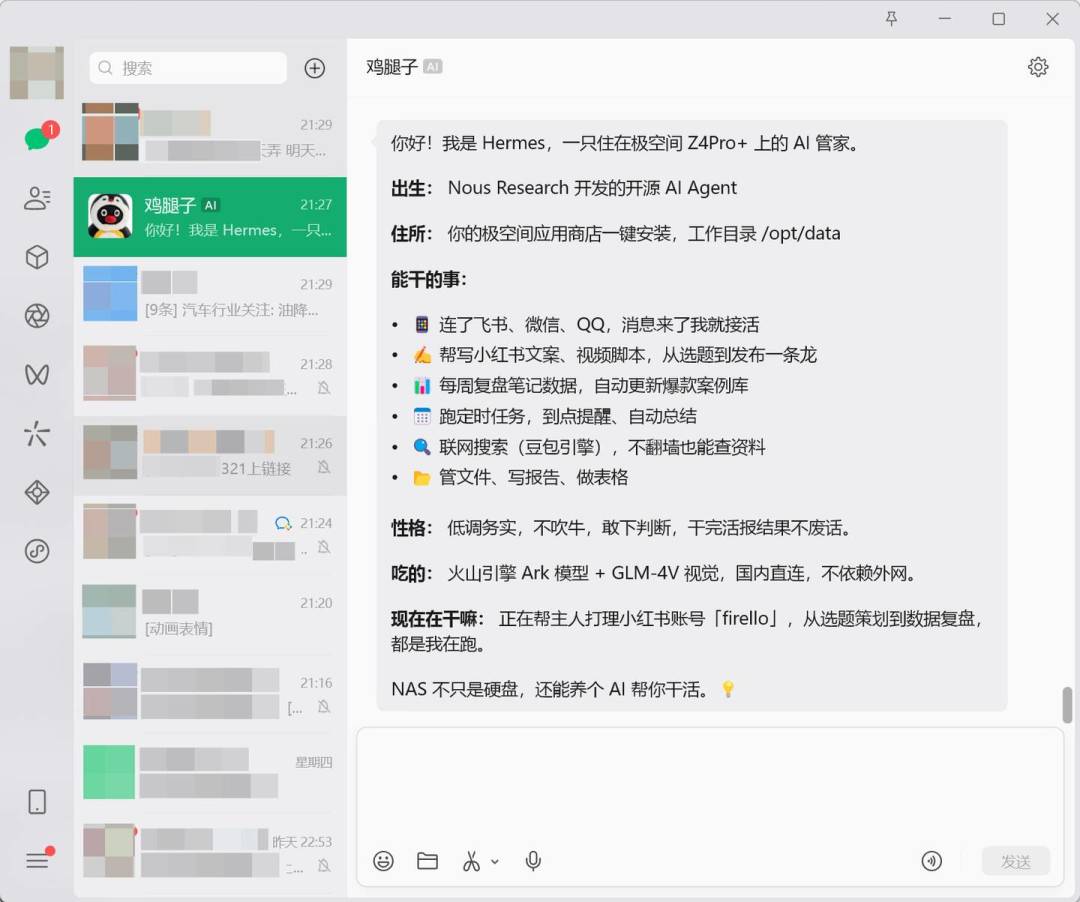This screenshot has width=1080, height=902.
Task: Click the plus icon next to search
Action: 315,68
